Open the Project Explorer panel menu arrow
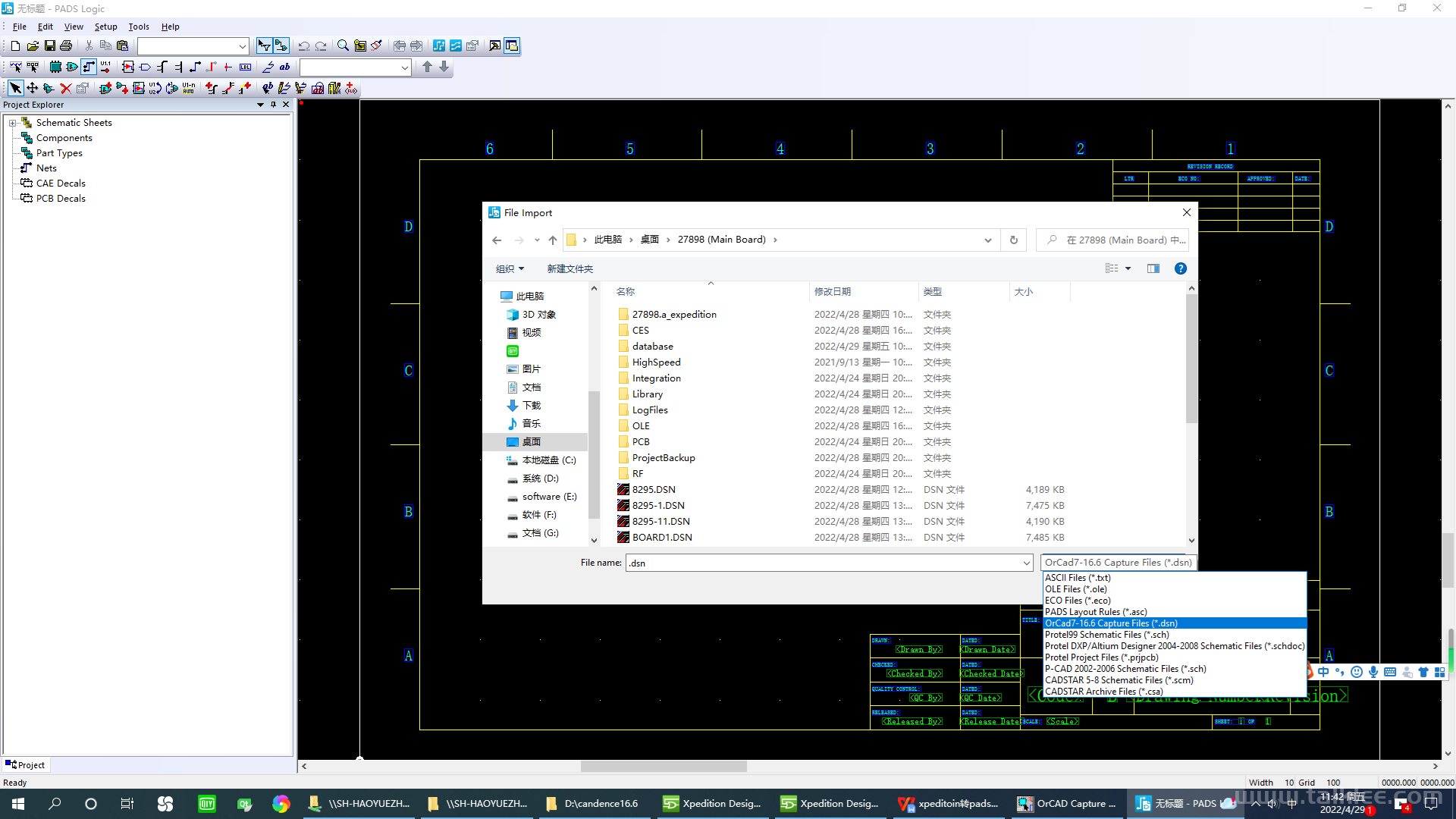Image resolution: width=1456 pixels, height=819 pixels. coord(260,105)
